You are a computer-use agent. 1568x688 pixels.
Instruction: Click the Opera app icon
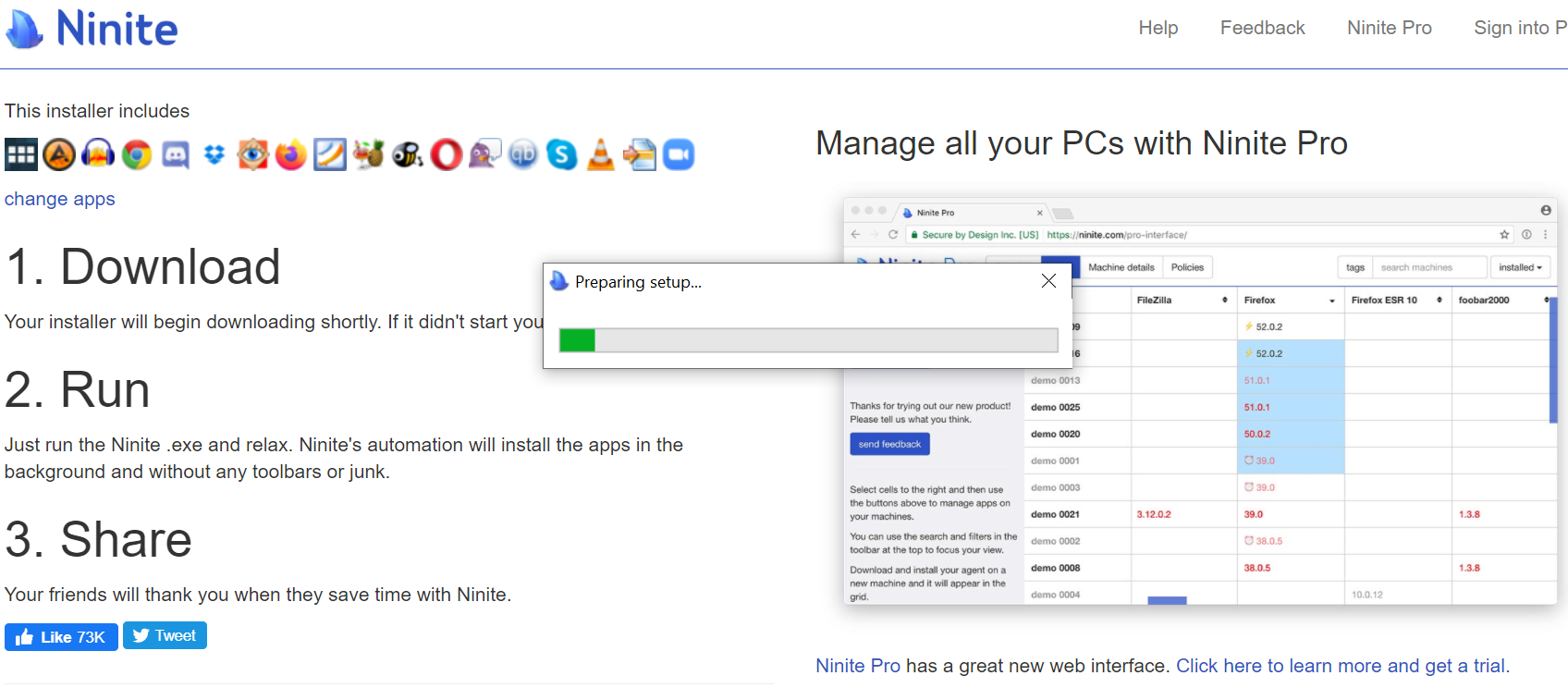tap(447, 154)
